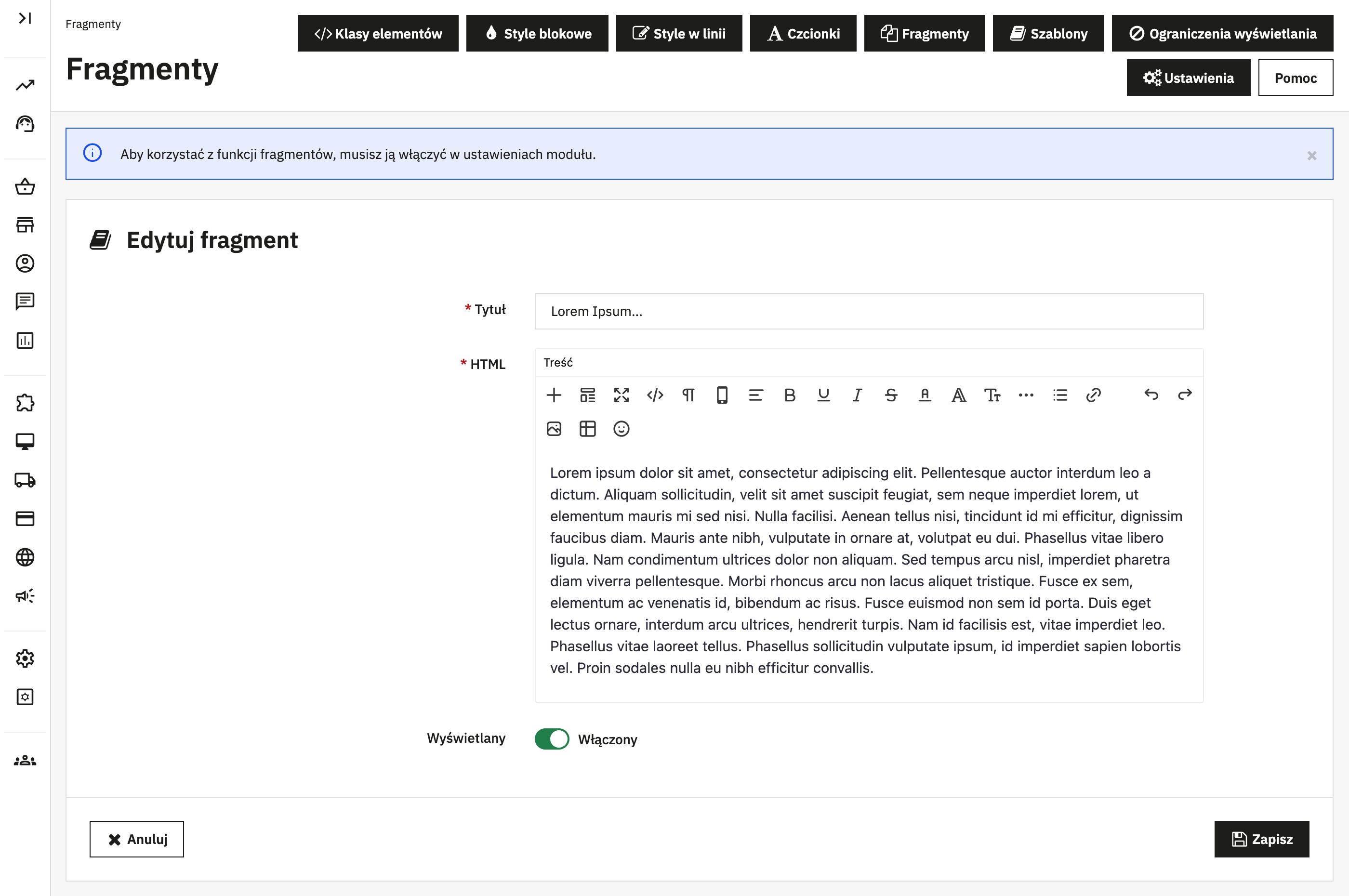1349x896 pixels.
Task: Switch to Klasy elementów tab
Action: point(378,34)
